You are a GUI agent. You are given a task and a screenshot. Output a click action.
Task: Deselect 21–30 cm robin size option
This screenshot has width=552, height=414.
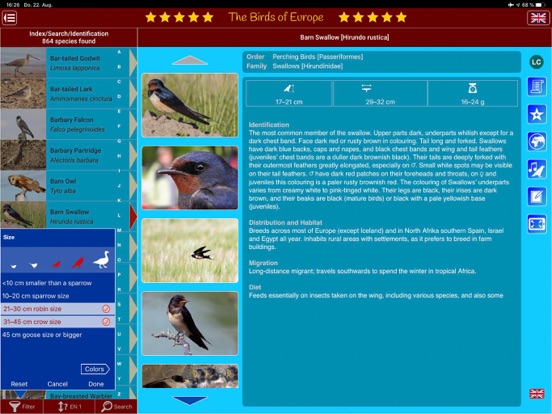(x=58, y=309)
